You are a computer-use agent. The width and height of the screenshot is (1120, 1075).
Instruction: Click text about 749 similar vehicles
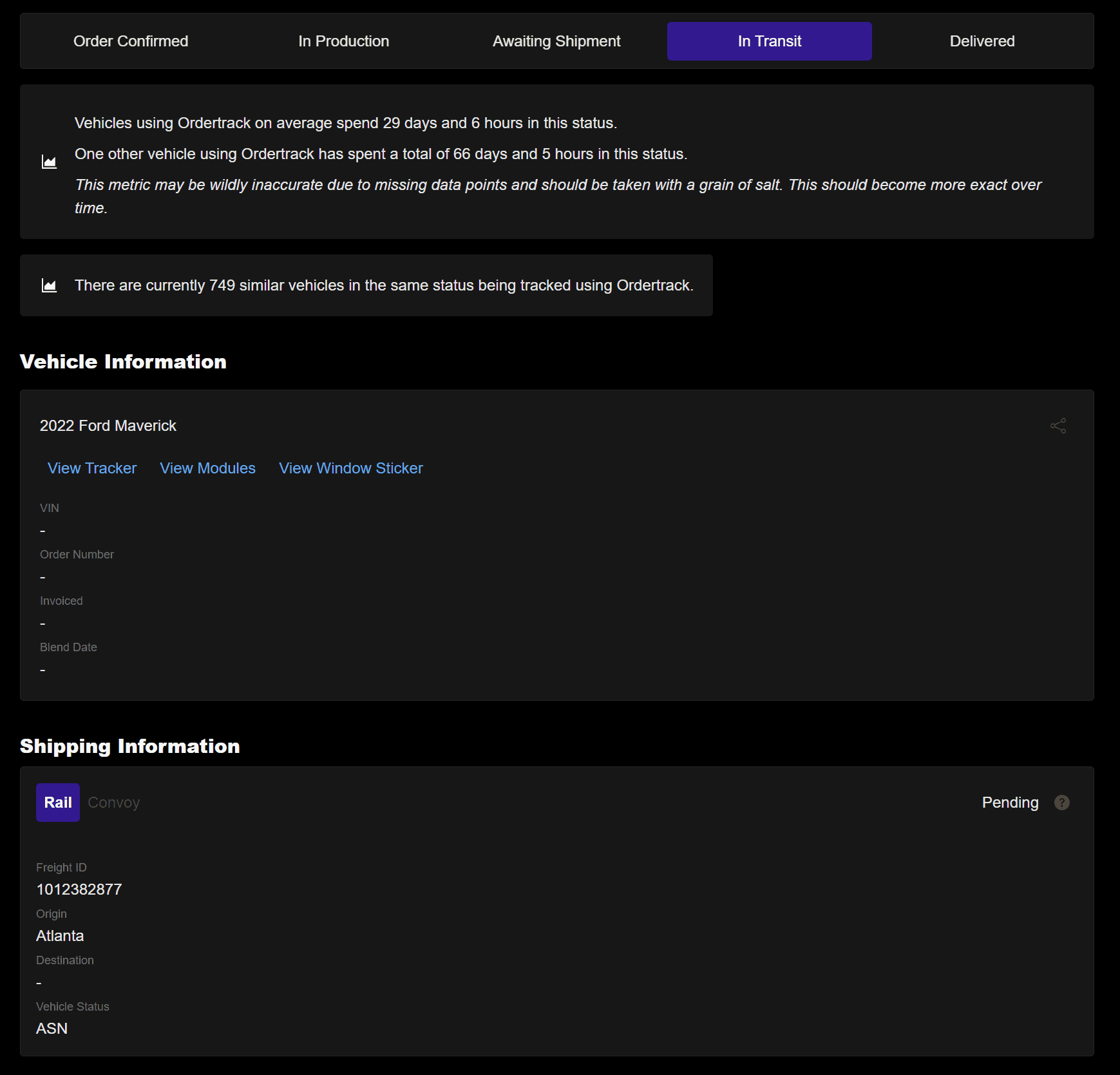click(384, 285)
